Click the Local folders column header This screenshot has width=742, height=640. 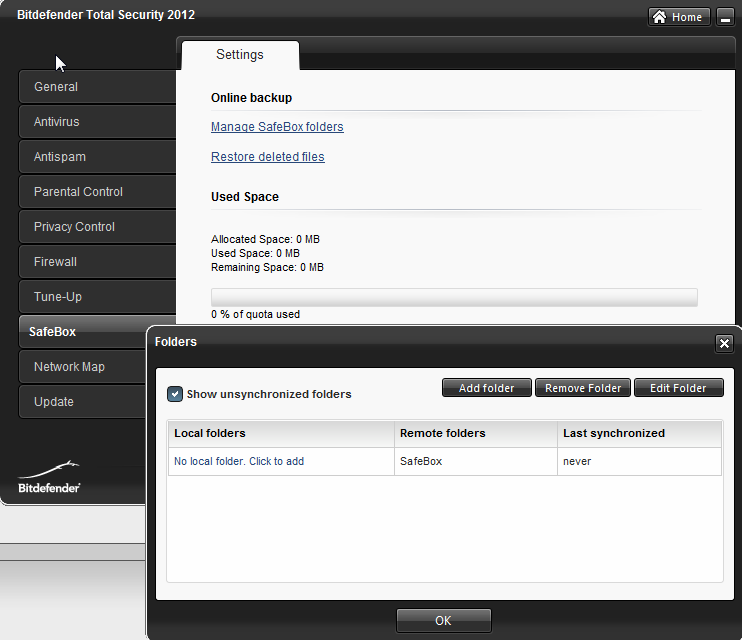pos(281,434)
